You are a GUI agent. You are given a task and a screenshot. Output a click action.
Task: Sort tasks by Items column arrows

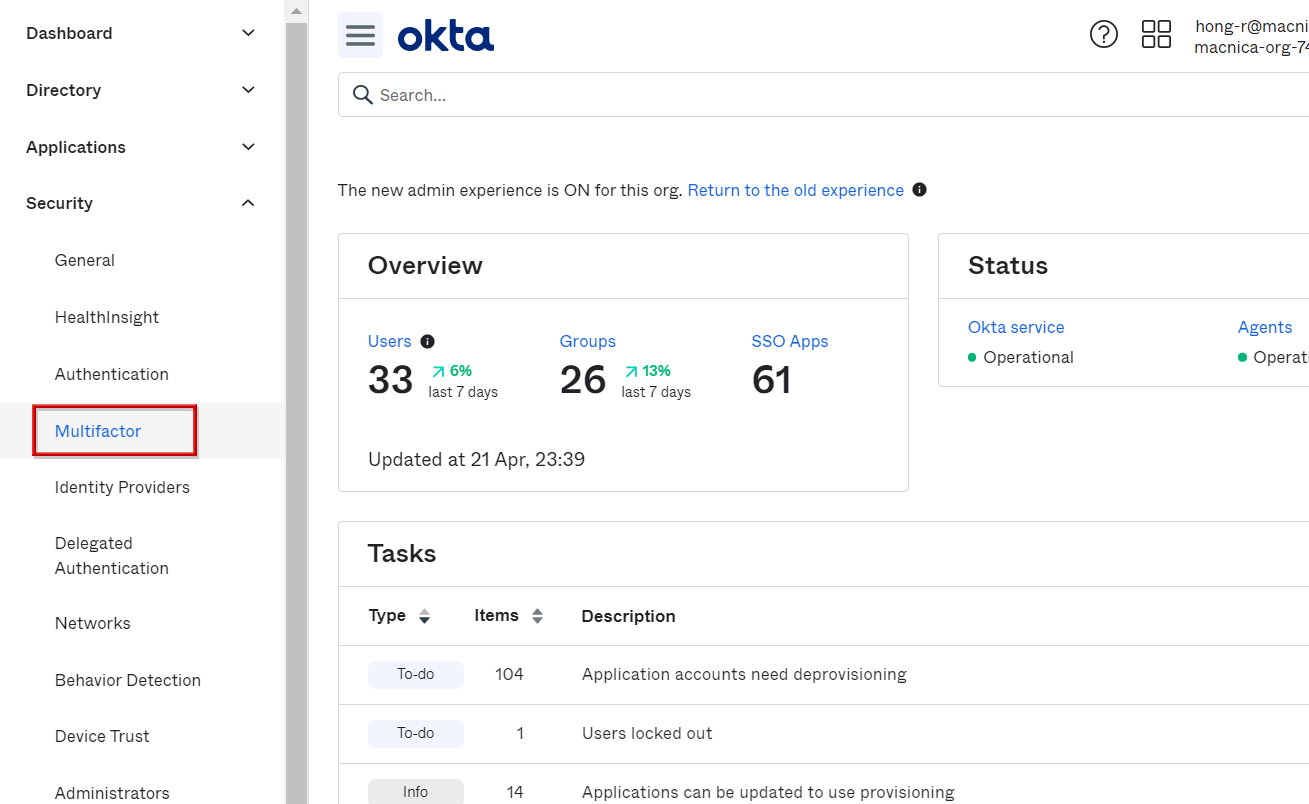click(537, 617)
